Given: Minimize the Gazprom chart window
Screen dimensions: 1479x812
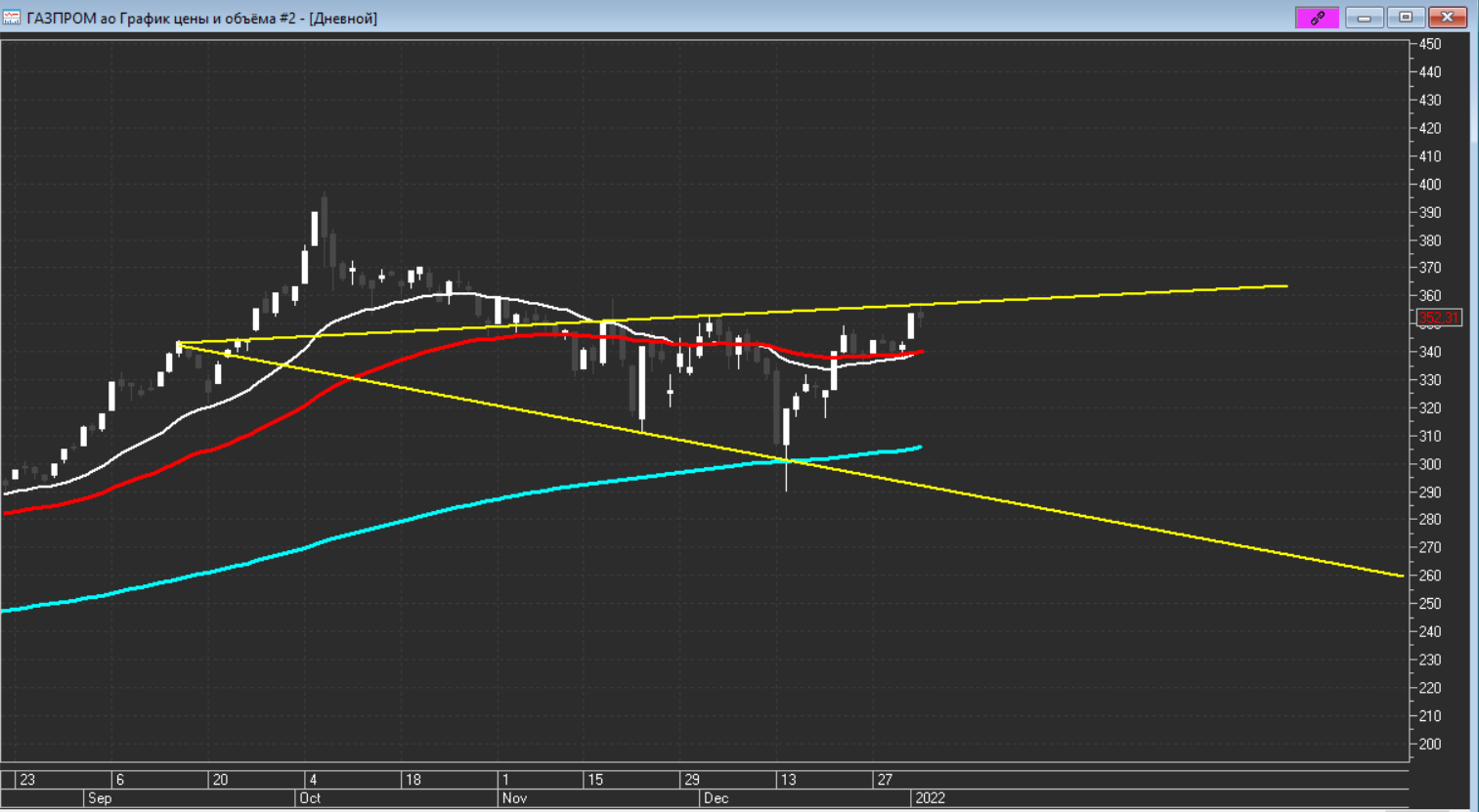Looking at the screenshot, I should [1364, 18].
